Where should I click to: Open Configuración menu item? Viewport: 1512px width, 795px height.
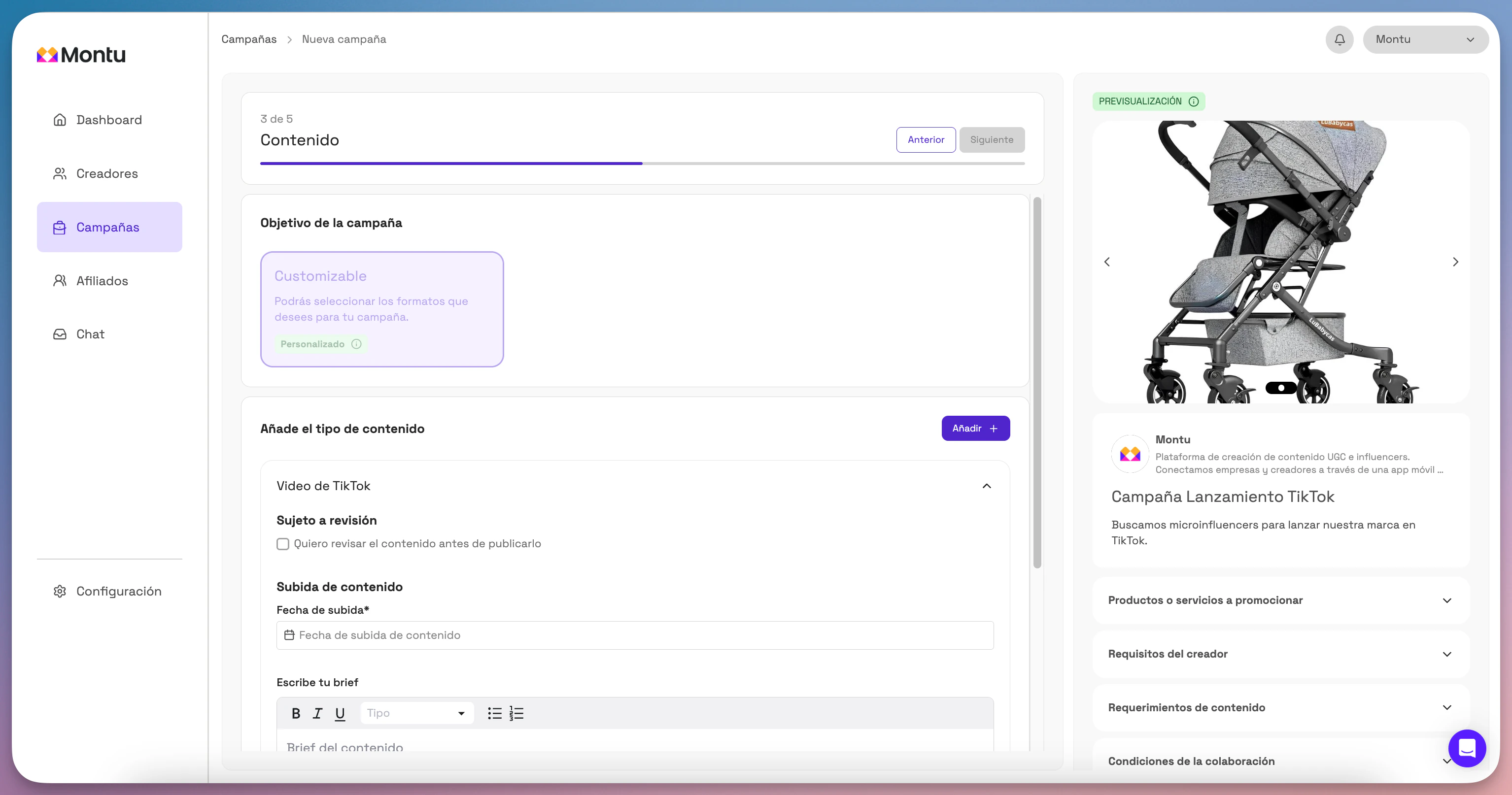click(109, 592)
